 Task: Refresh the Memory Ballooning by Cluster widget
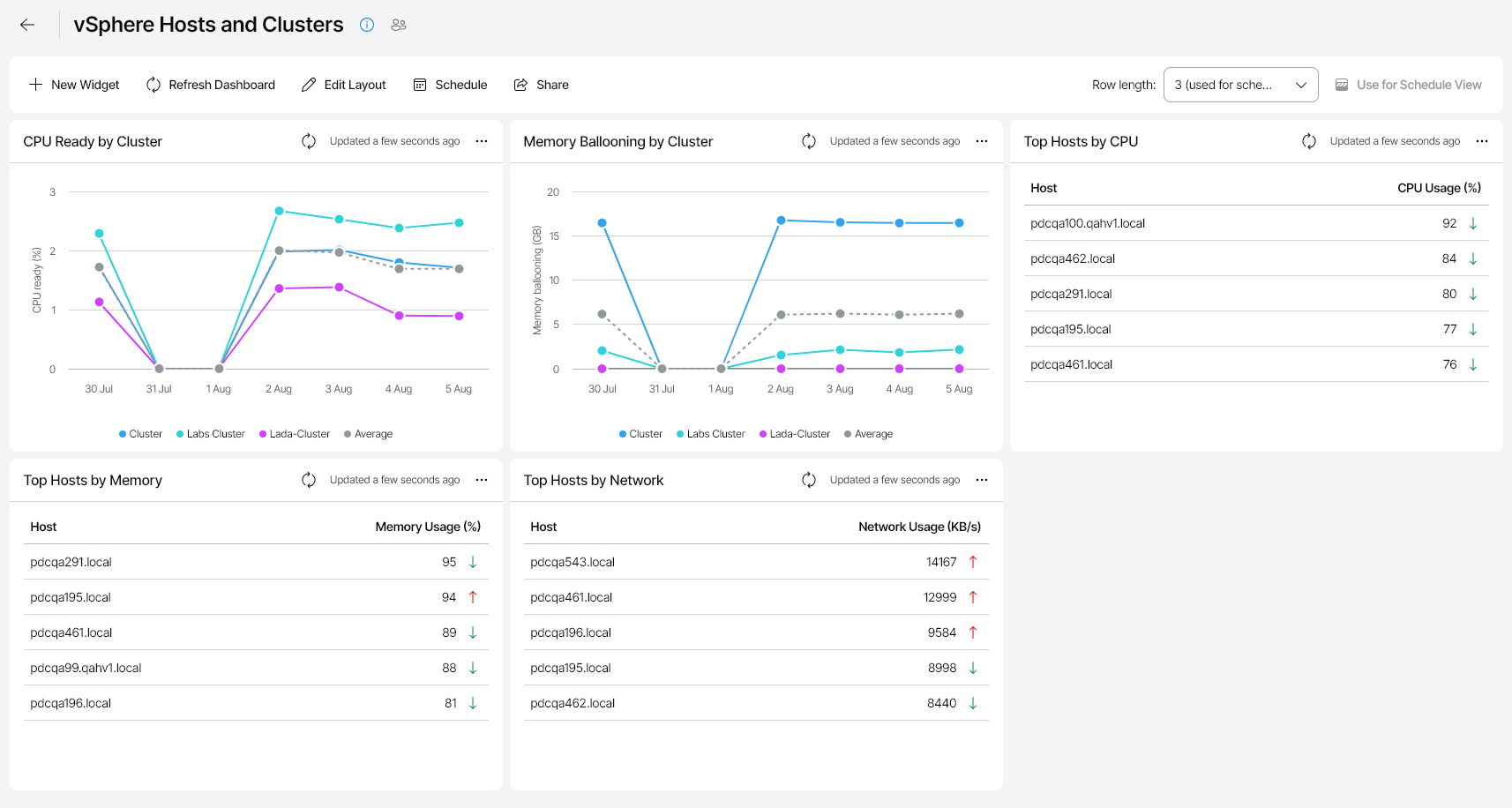click(x=809, y=141)
